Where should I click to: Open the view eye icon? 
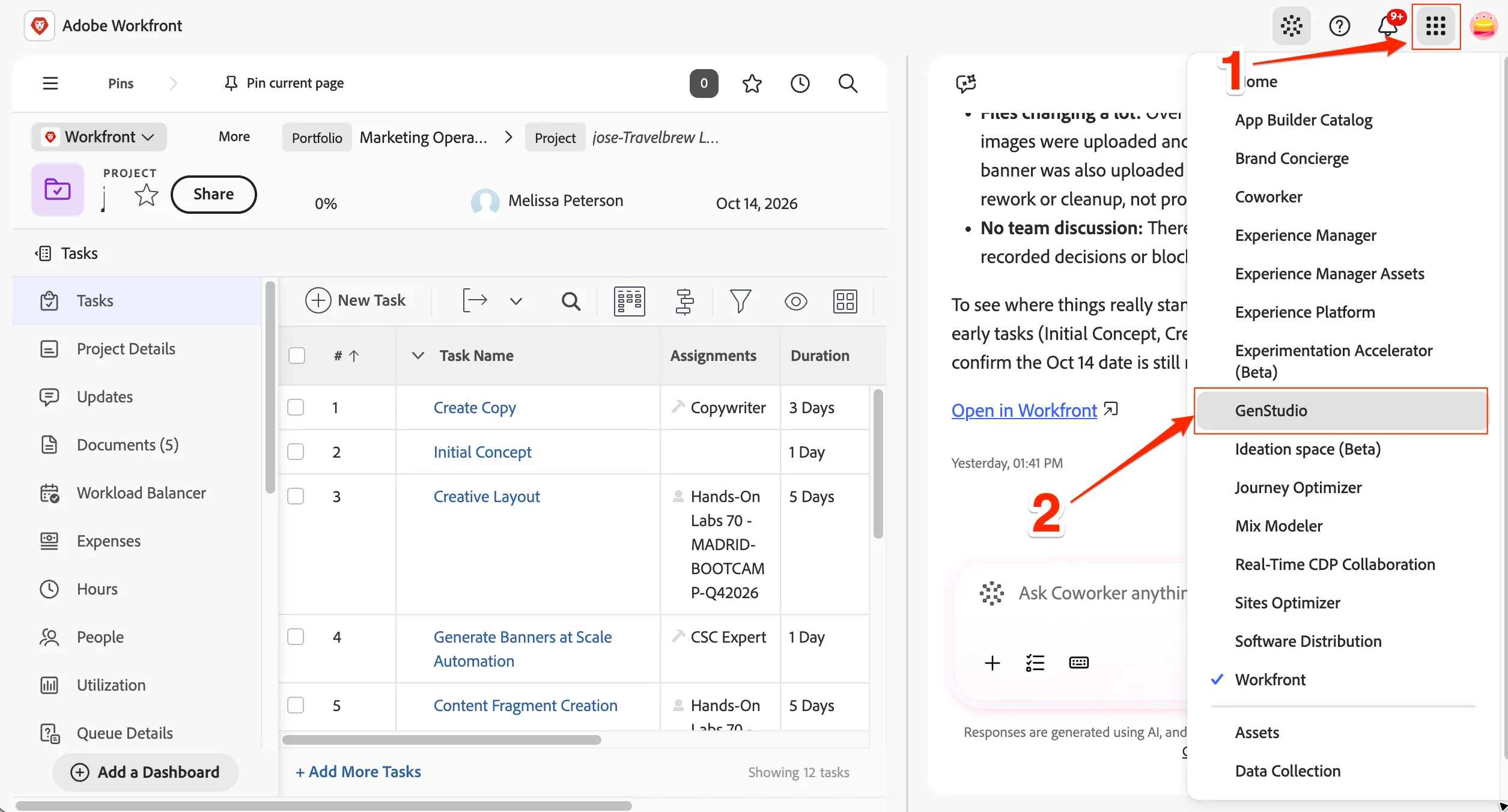point(795,301)
